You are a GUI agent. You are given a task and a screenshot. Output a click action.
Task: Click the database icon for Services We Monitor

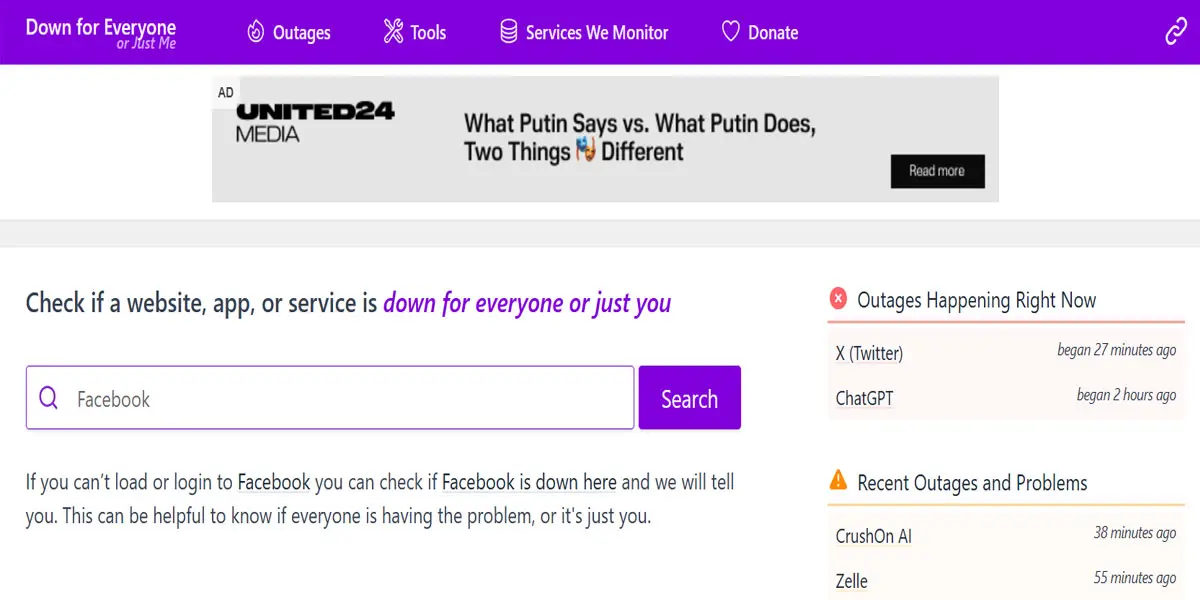click(x=509, y=32)
